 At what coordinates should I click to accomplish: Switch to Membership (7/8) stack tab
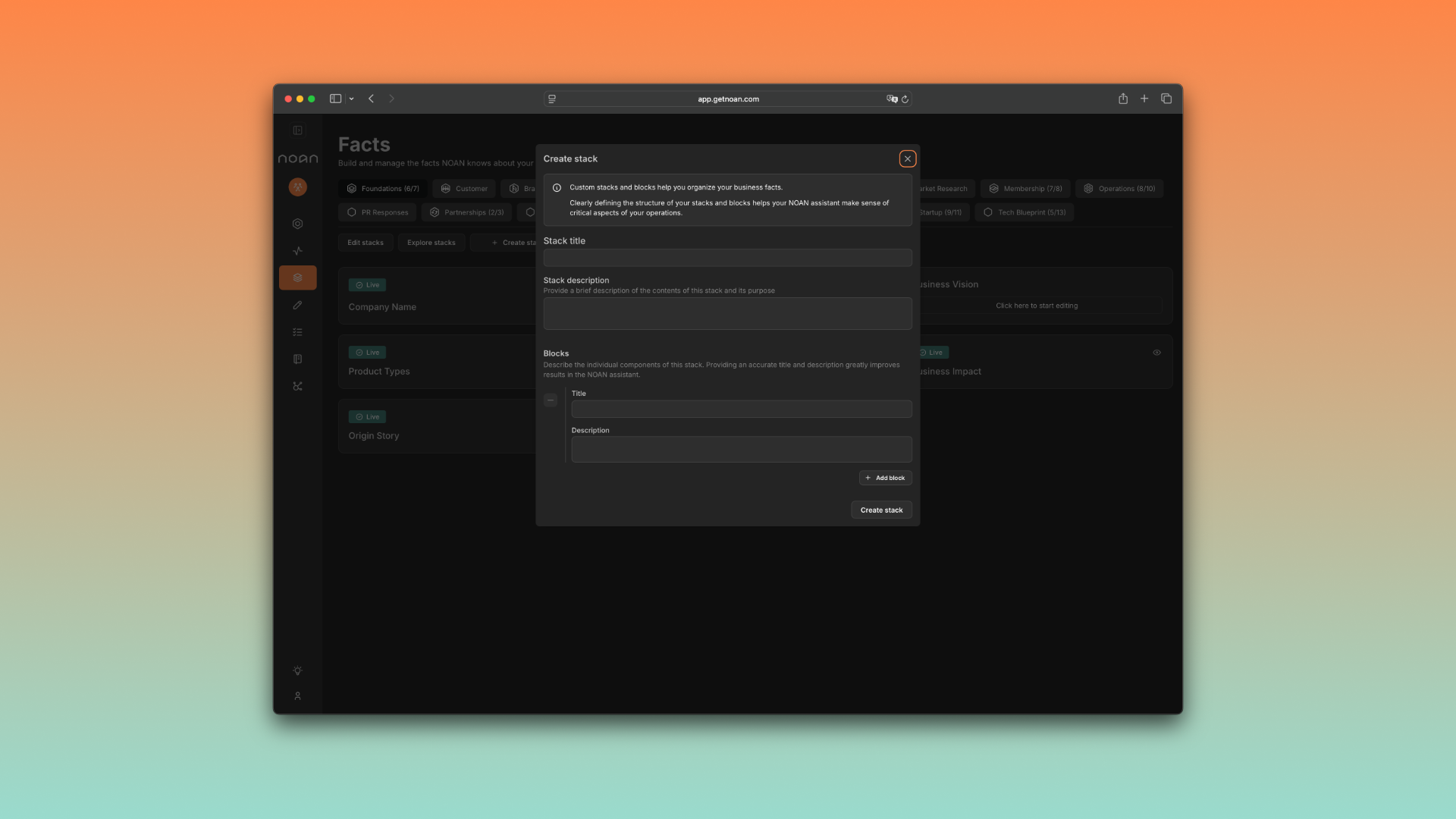(1025, 189)
